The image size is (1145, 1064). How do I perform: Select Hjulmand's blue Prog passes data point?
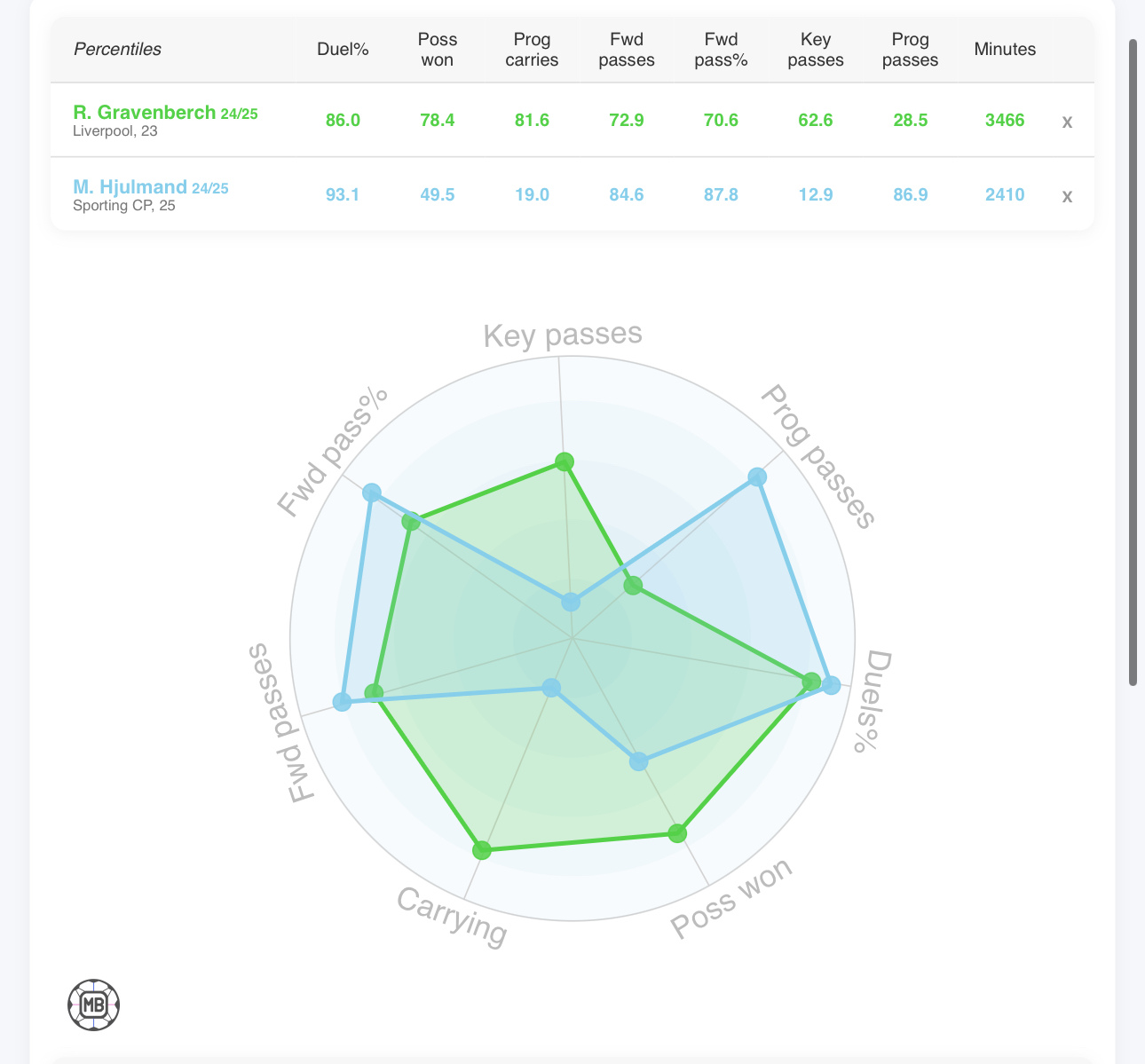coord(757,477)
